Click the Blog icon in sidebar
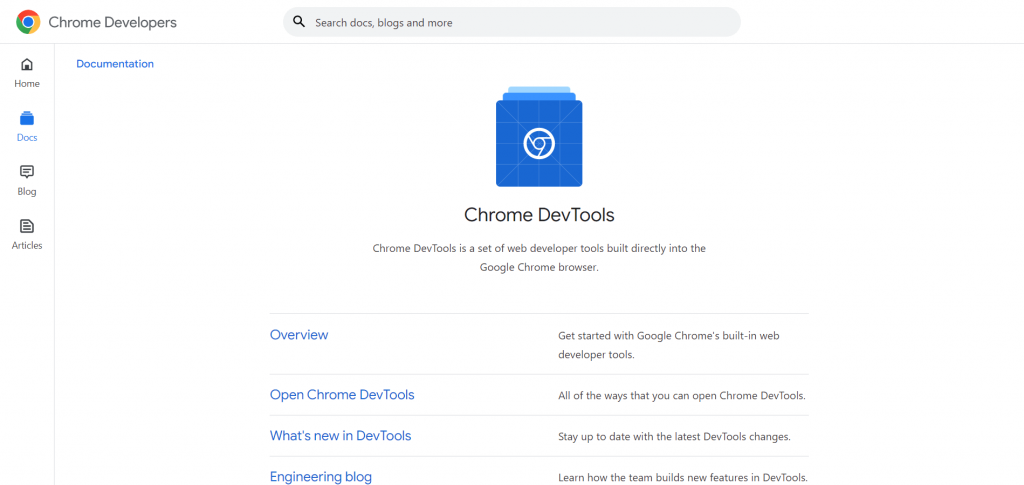 point(27,172)
